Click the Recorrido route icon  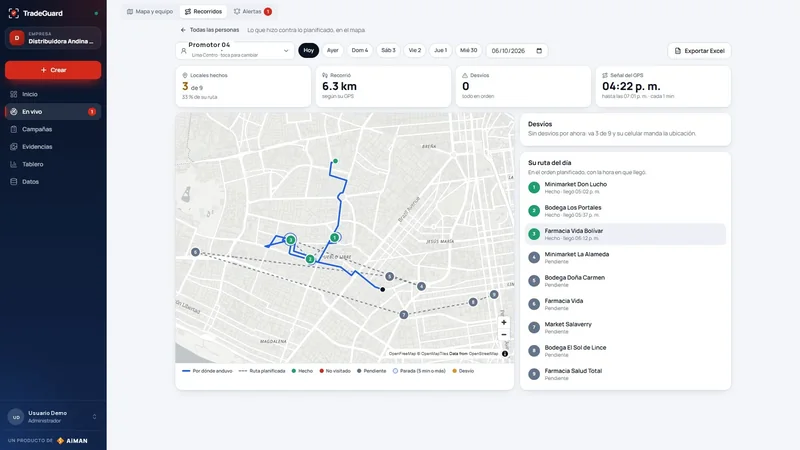pos(324,75)
